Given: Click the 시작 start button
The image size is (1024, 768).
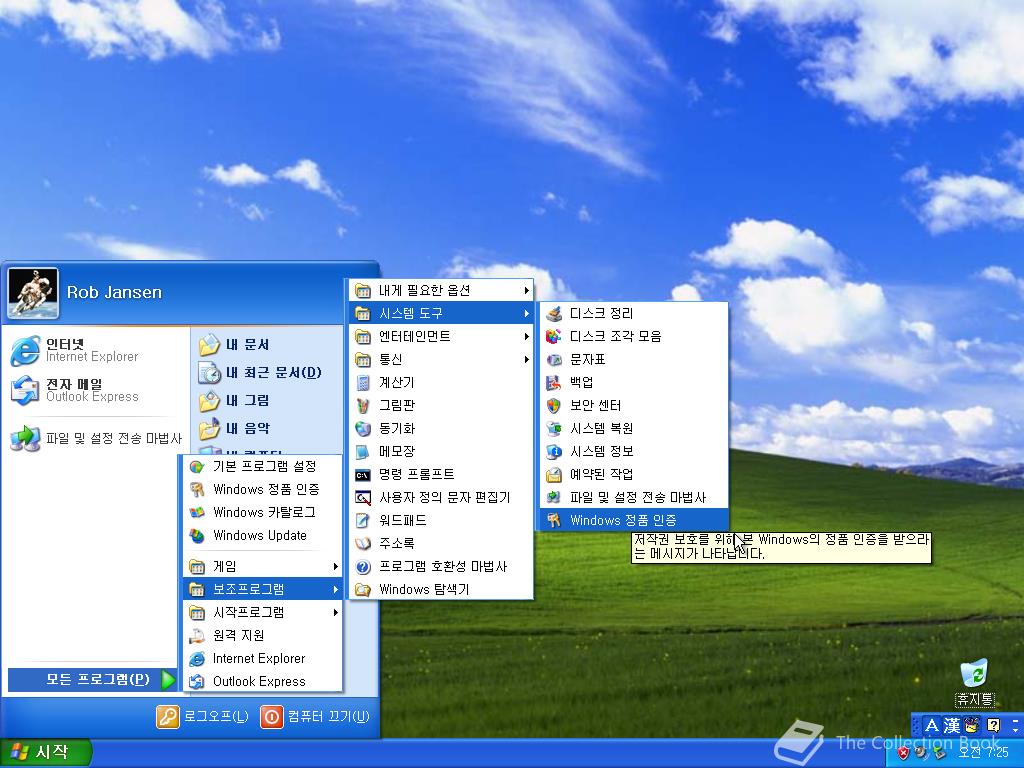Looking at the screenshot, I should 45,752.
